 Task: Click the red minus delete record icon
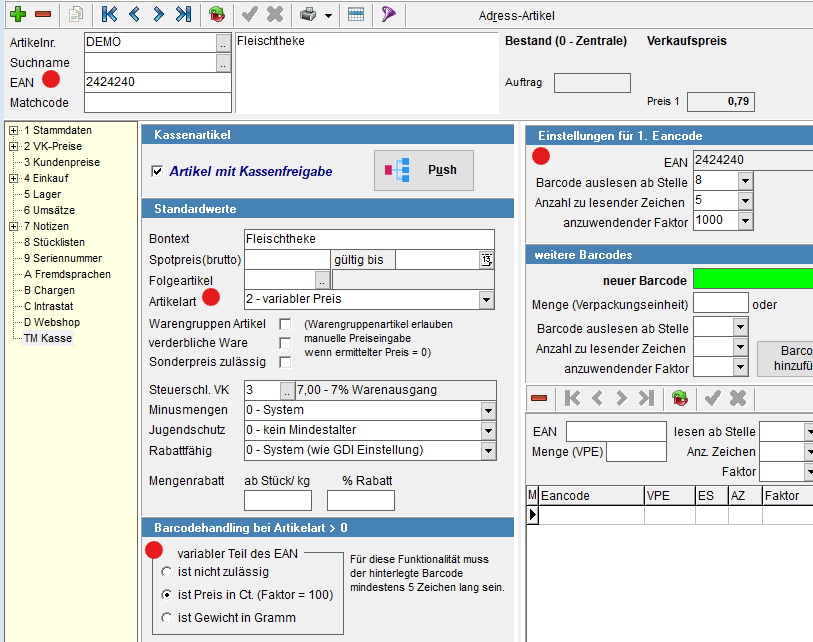tap(43, 14)
